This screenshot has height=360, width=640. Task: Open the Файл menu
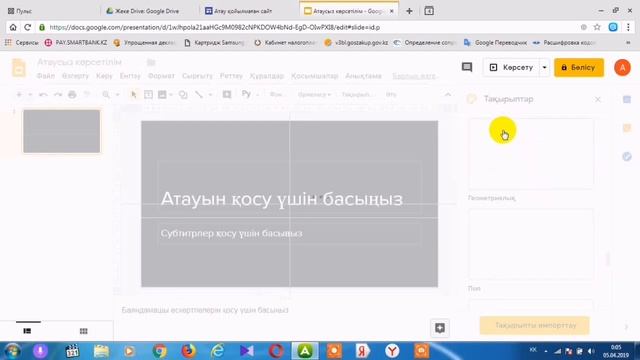[45, 76]
